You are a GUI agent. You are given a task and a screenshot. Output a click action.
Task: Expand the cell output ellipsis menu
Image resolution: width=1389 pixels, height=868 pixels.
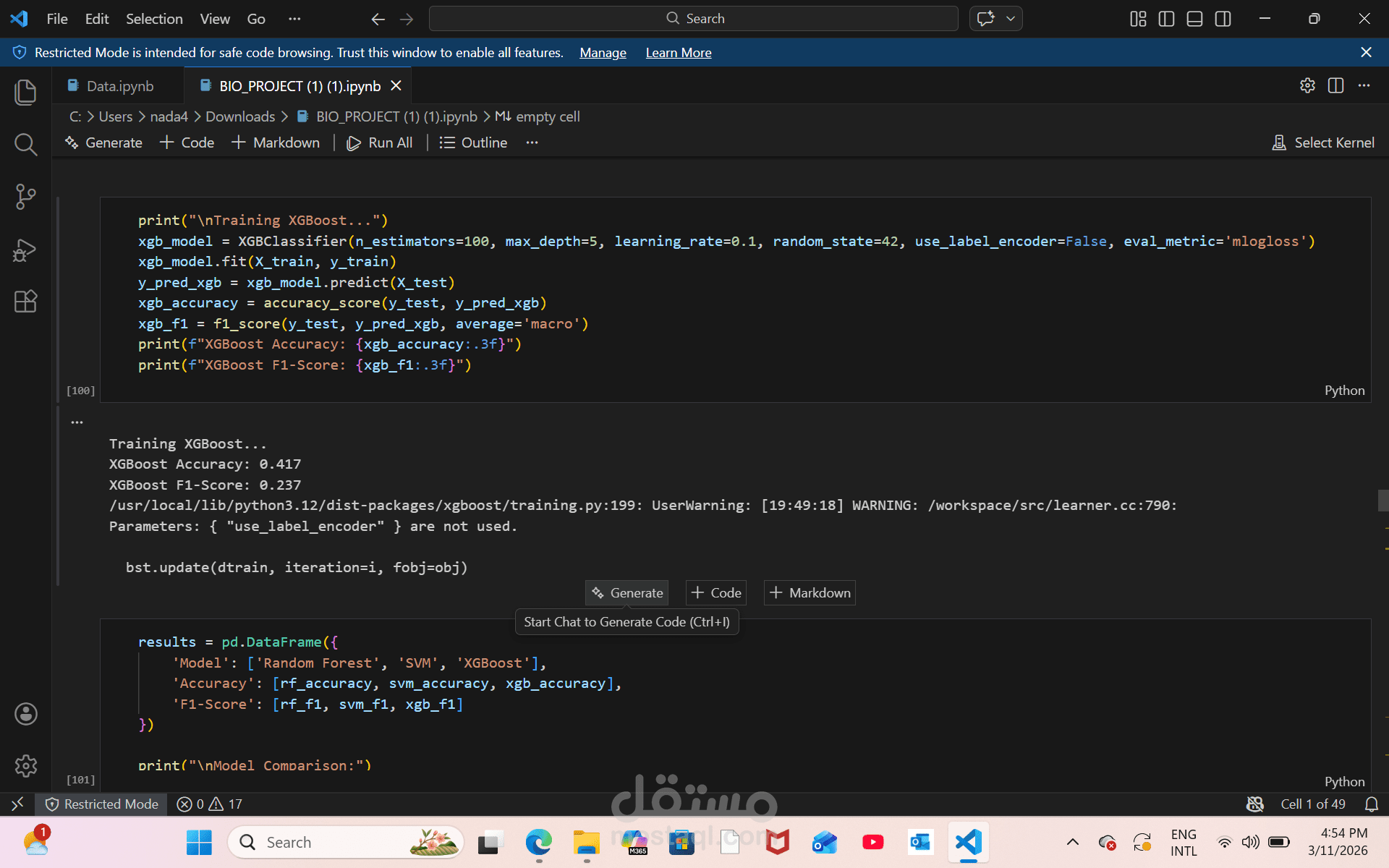pyautogui.click(x=77, y=422)
